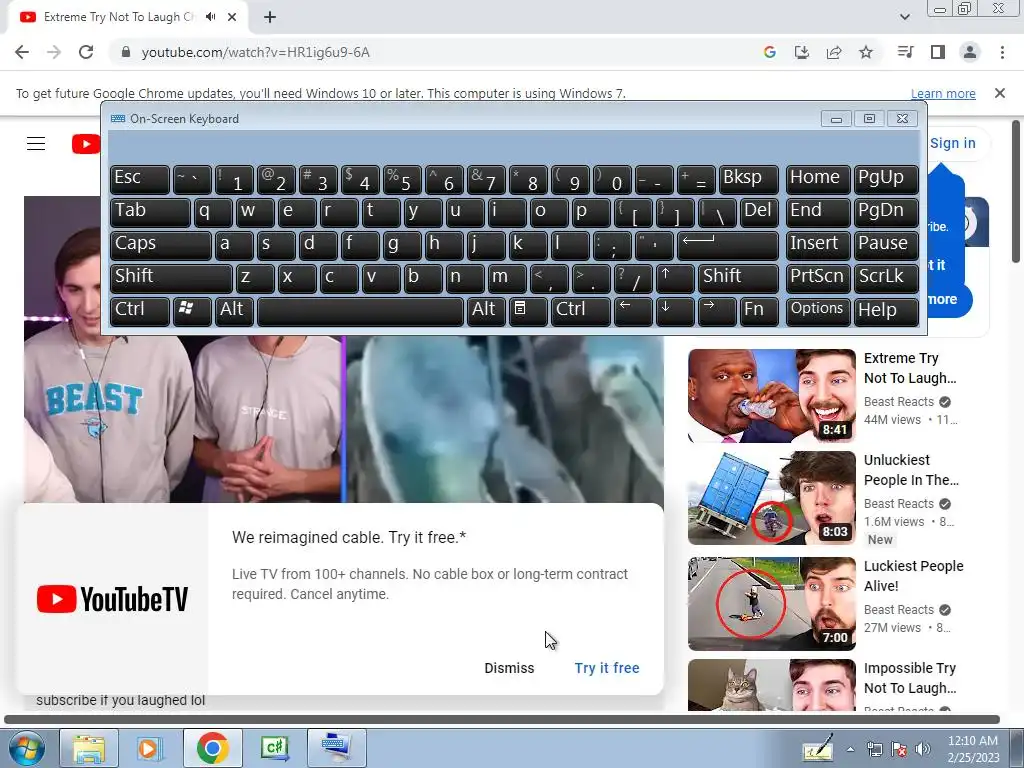Viewport: 1024px width, 768px height.
Task: Toggle the left Alt key
Action: (234, 311)
